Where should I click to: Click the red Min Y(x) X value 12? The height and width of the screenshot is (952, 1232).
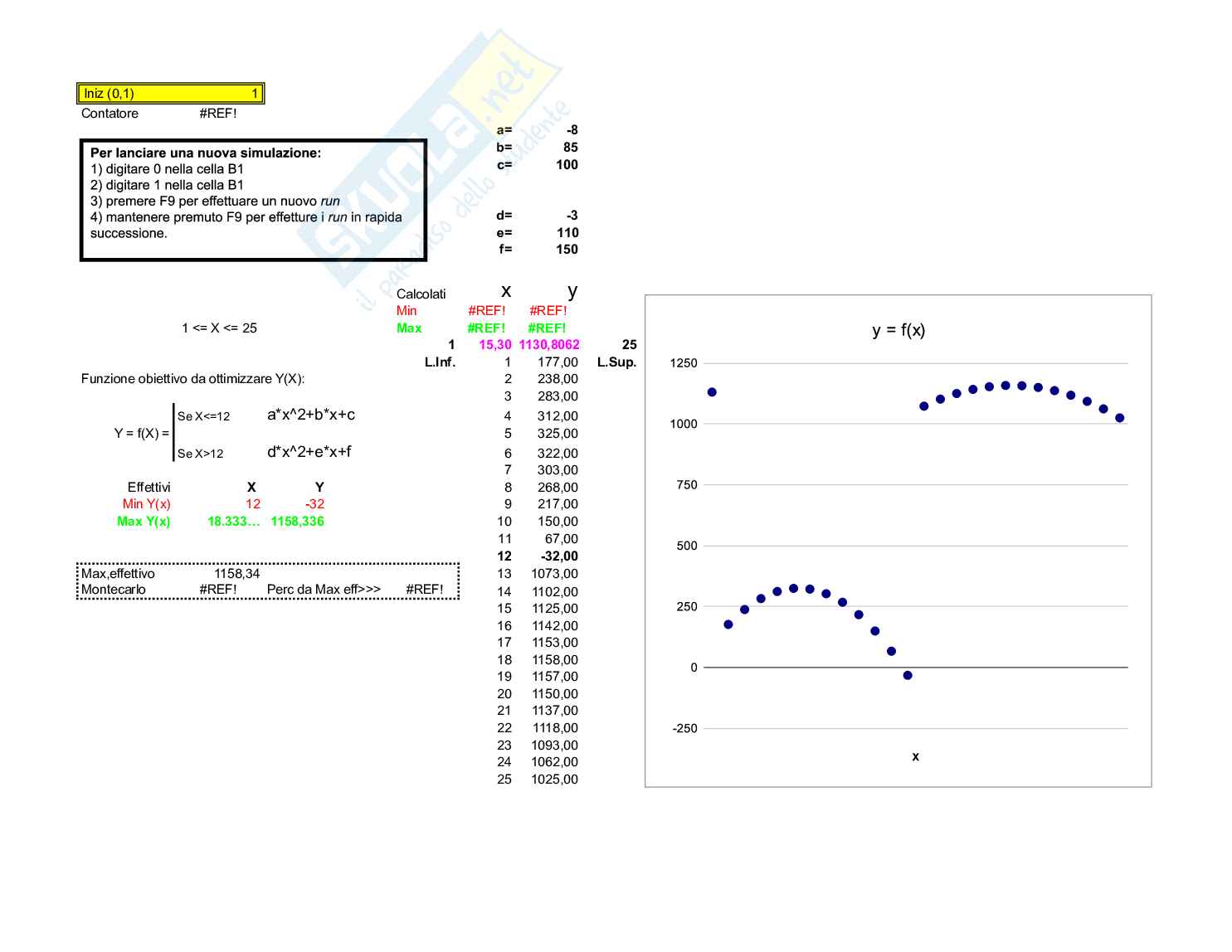pos(252,504)
